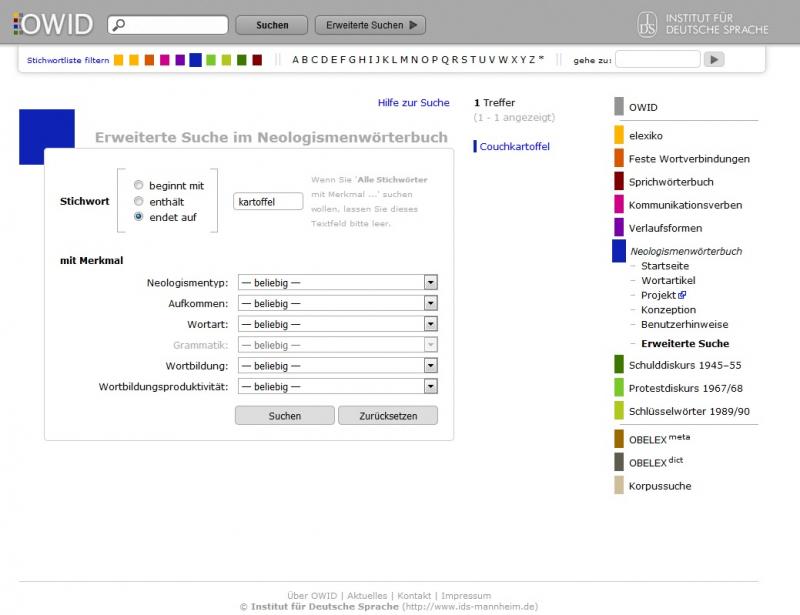Filter keyword list by the magenta square
Viewport: 800px width, 615px height.
tap(164, 60)
